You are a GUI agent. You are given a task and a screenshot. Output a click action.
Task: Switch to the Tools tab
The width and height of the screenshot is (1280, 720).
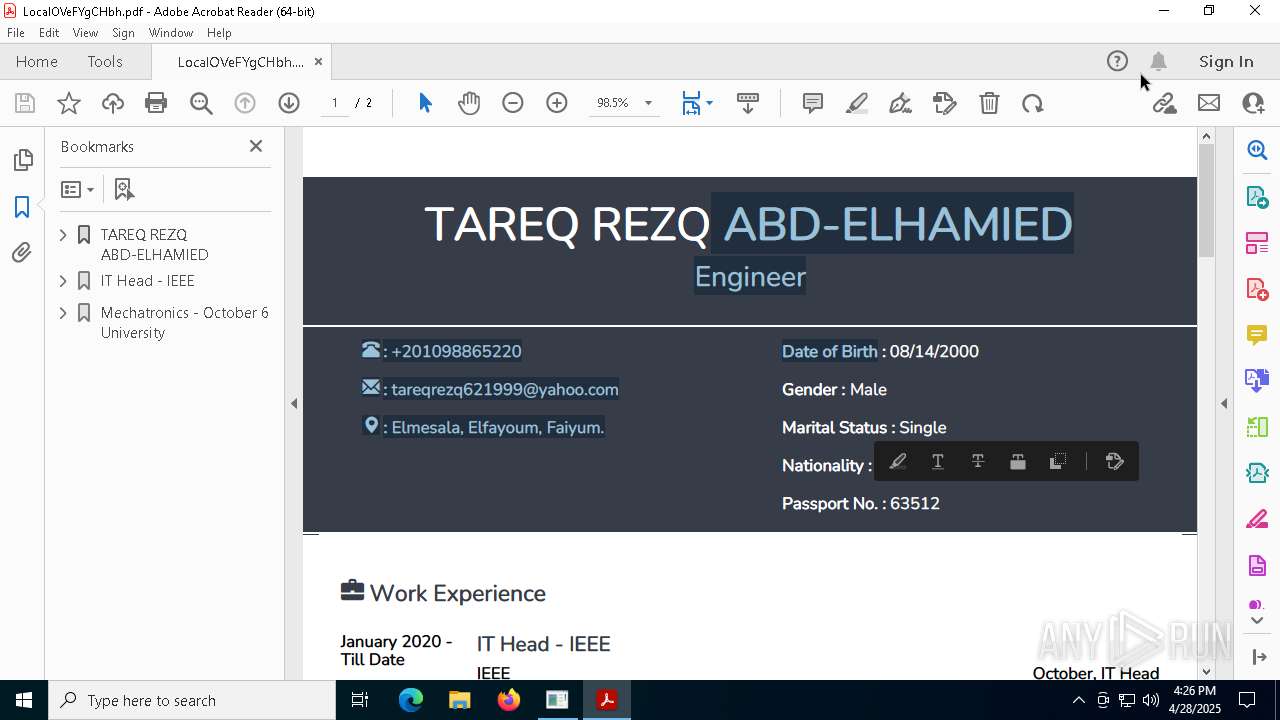click(105, 61)
